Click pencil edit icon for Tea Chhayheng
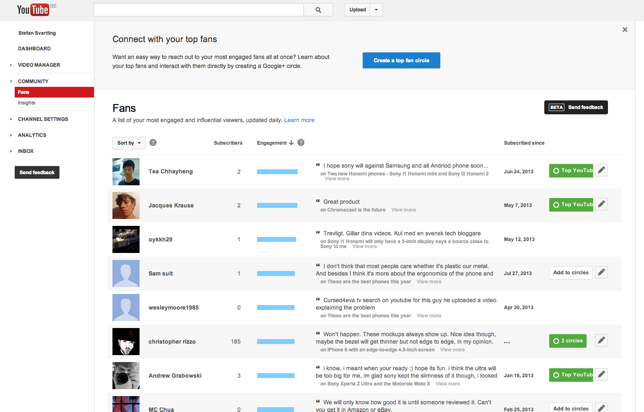Viewport: 644px width, 412px height. pyautogui.click(x=602, y=171)
